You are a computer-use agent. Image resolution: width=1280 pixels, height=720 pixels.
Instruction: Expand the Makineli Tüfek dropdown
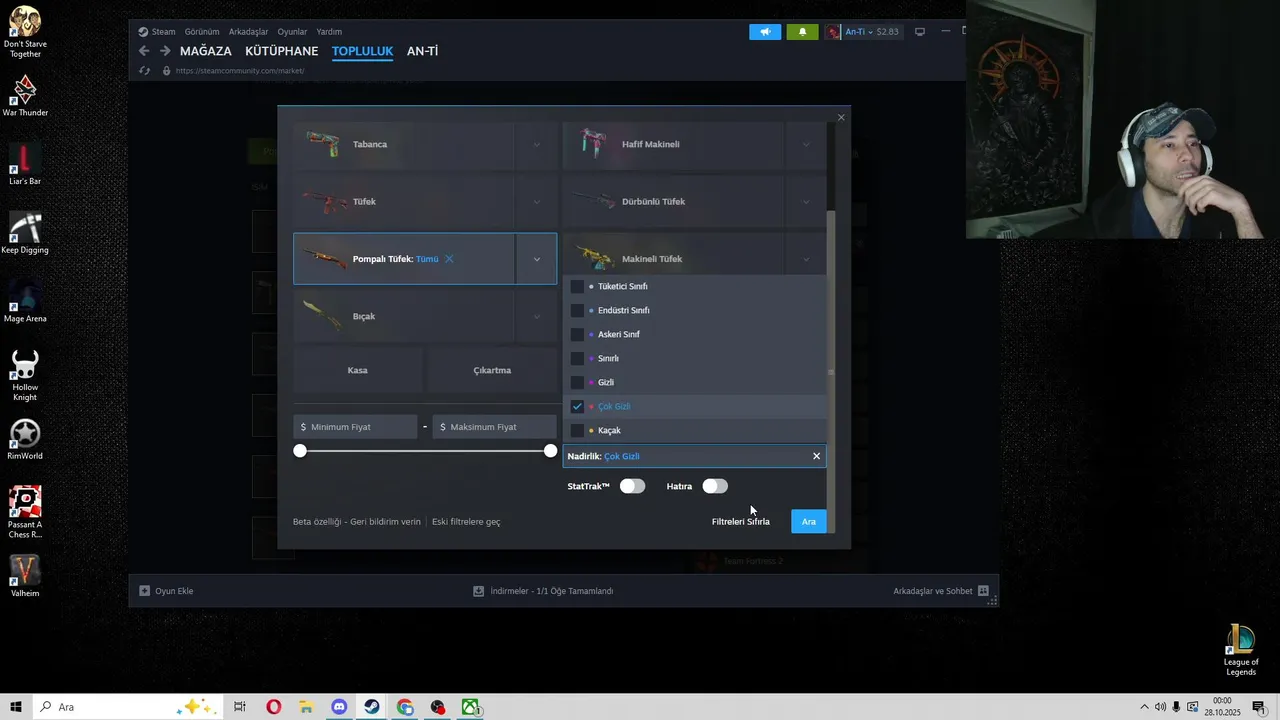tap(806, 259)
